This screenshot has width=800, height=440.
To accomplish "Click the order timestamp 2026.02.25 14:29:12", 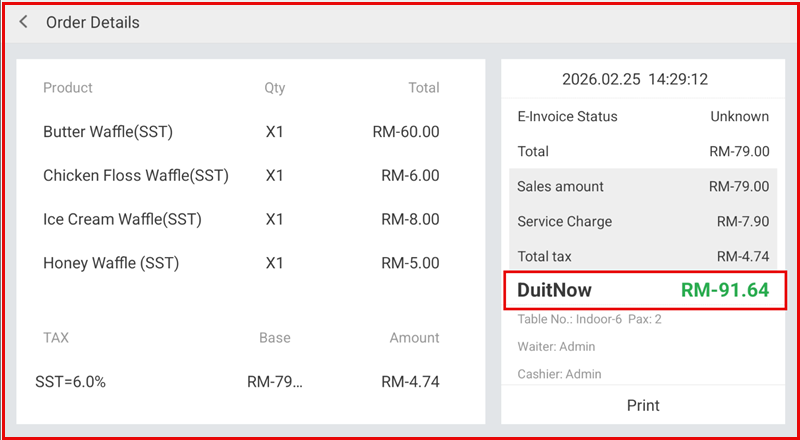I will [x=635, y=79].
